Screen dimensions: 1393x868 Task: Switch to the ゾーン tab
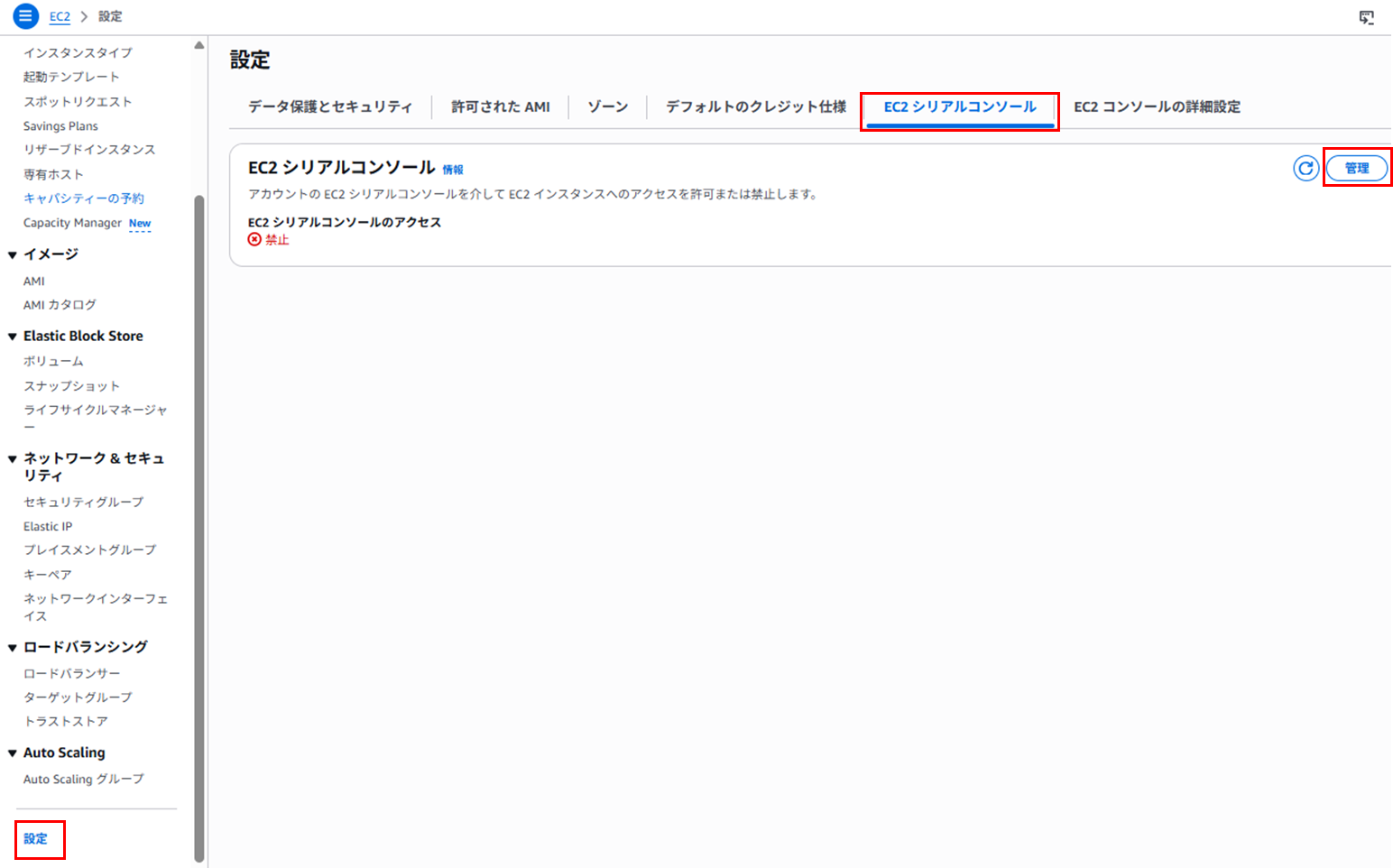pos(608,106)
